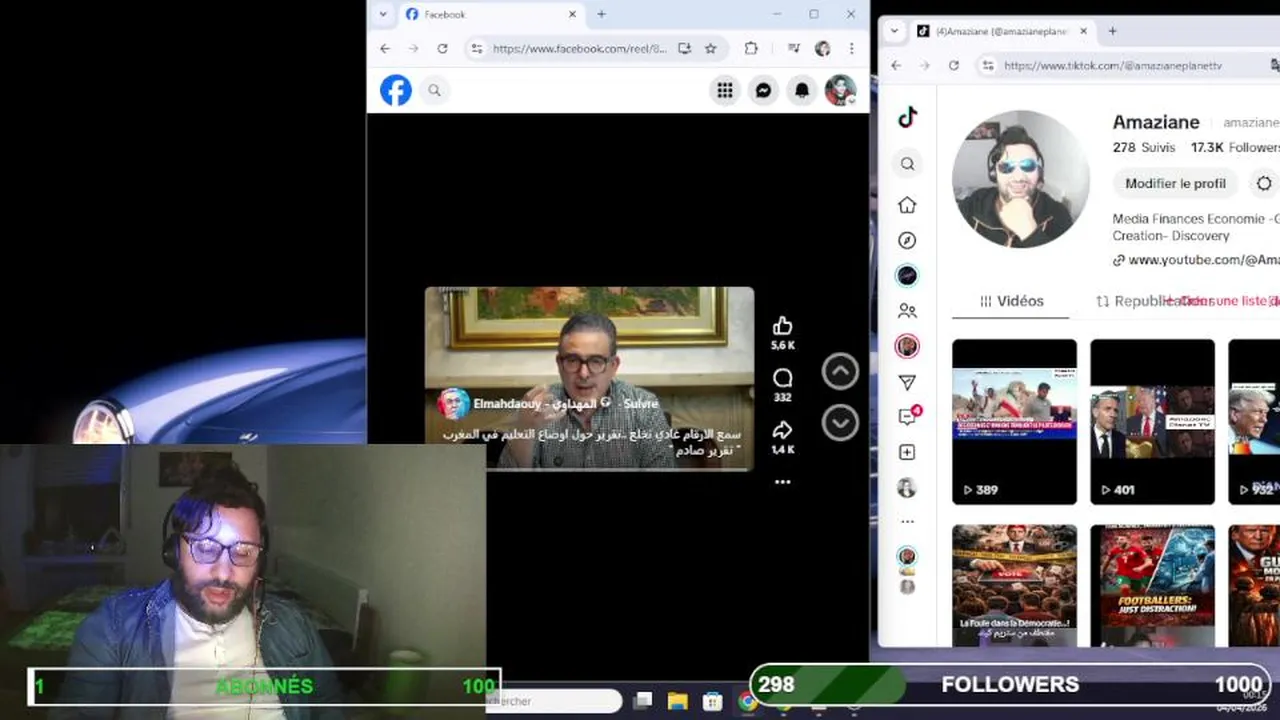The image size is (1280, 720).
Task: Click 17.3K Followers count
Action: click(x=1235, y=147)
